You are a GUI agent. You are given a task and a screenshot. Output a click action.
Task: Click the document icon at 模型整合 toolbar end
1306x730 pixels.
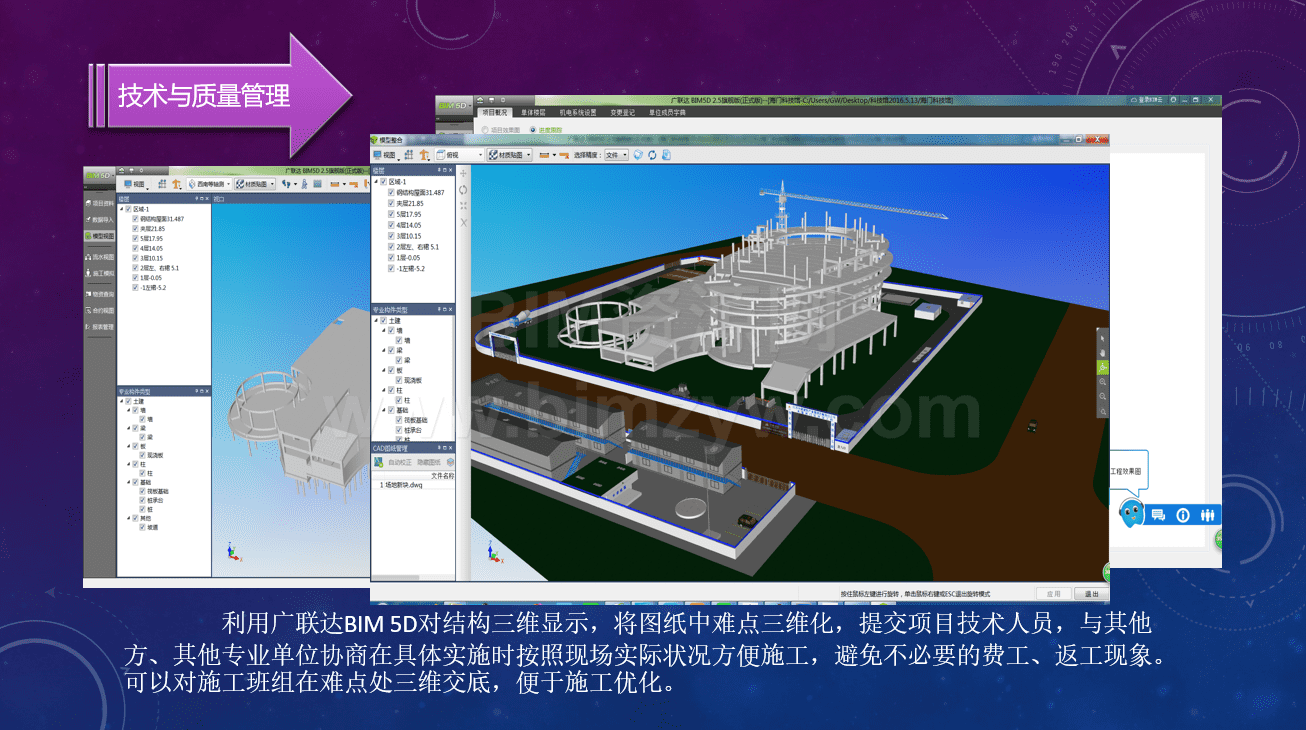click(x=666, y=155)
